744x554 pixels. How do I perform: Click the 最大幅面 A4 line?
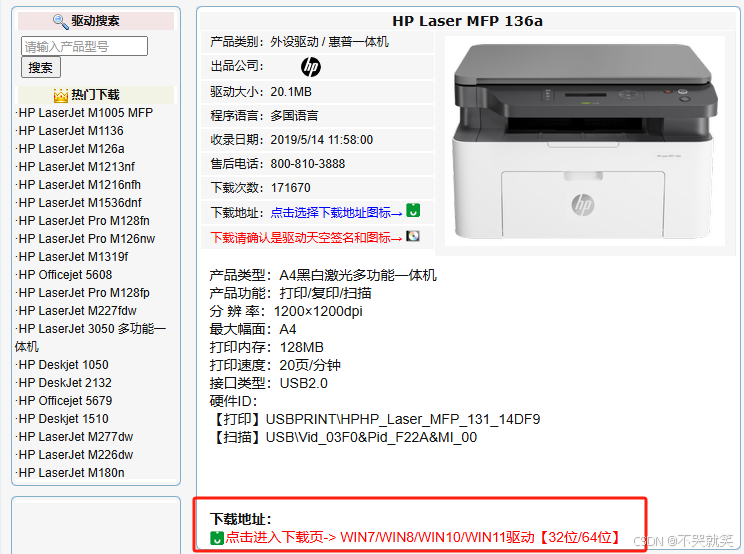[252, 330]
